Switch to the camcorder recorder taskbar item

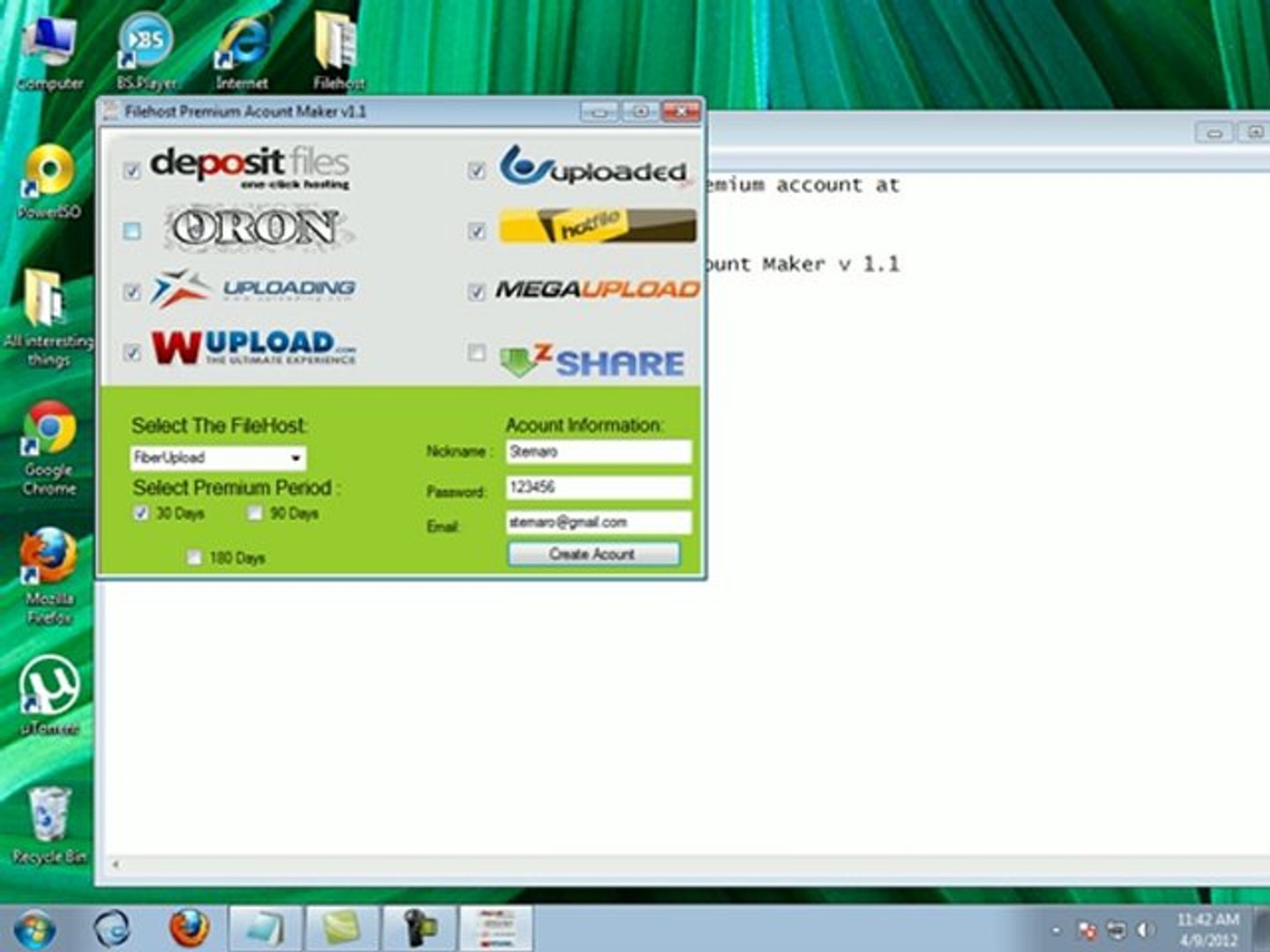point(418,929)
